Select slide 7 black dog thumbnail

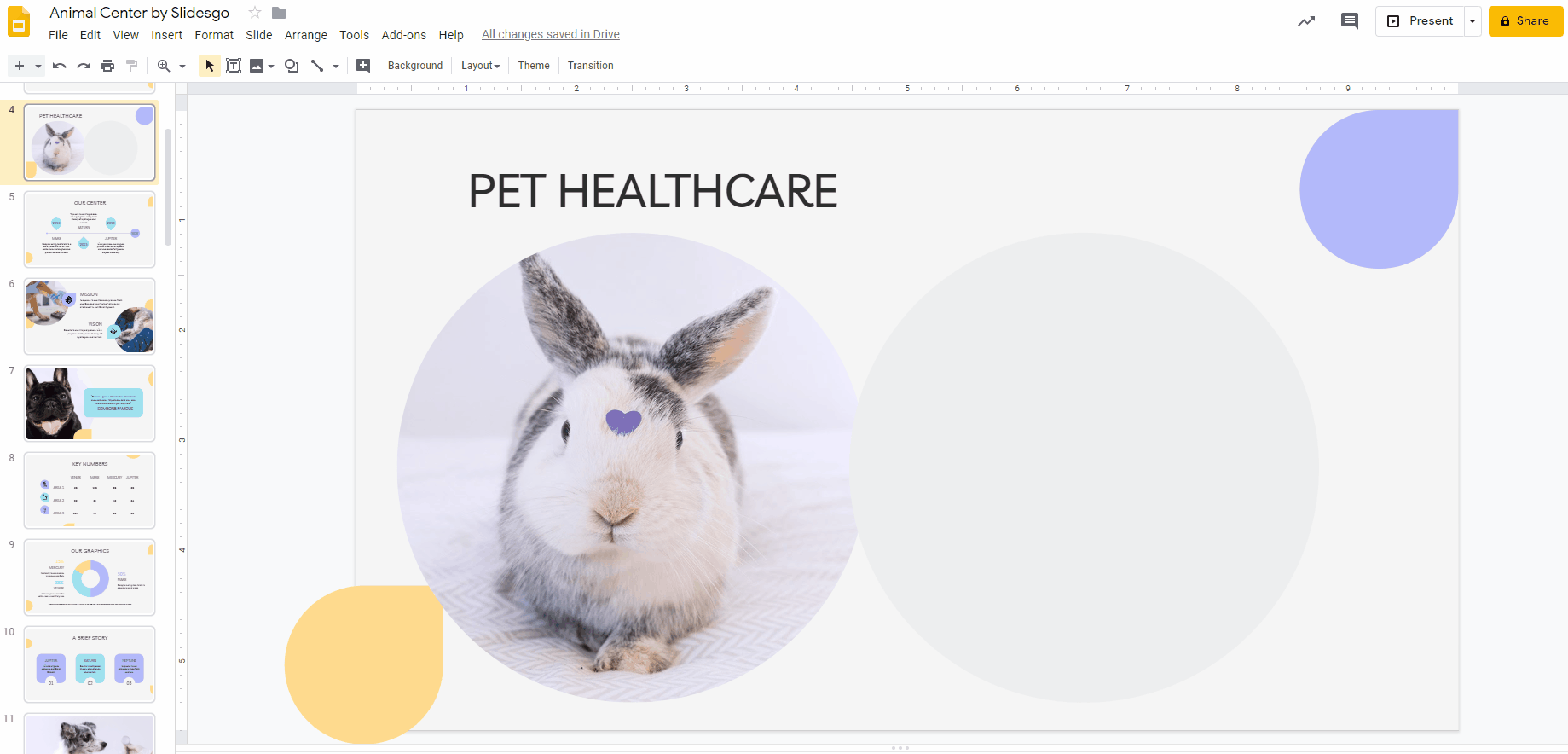click(90, 403)
